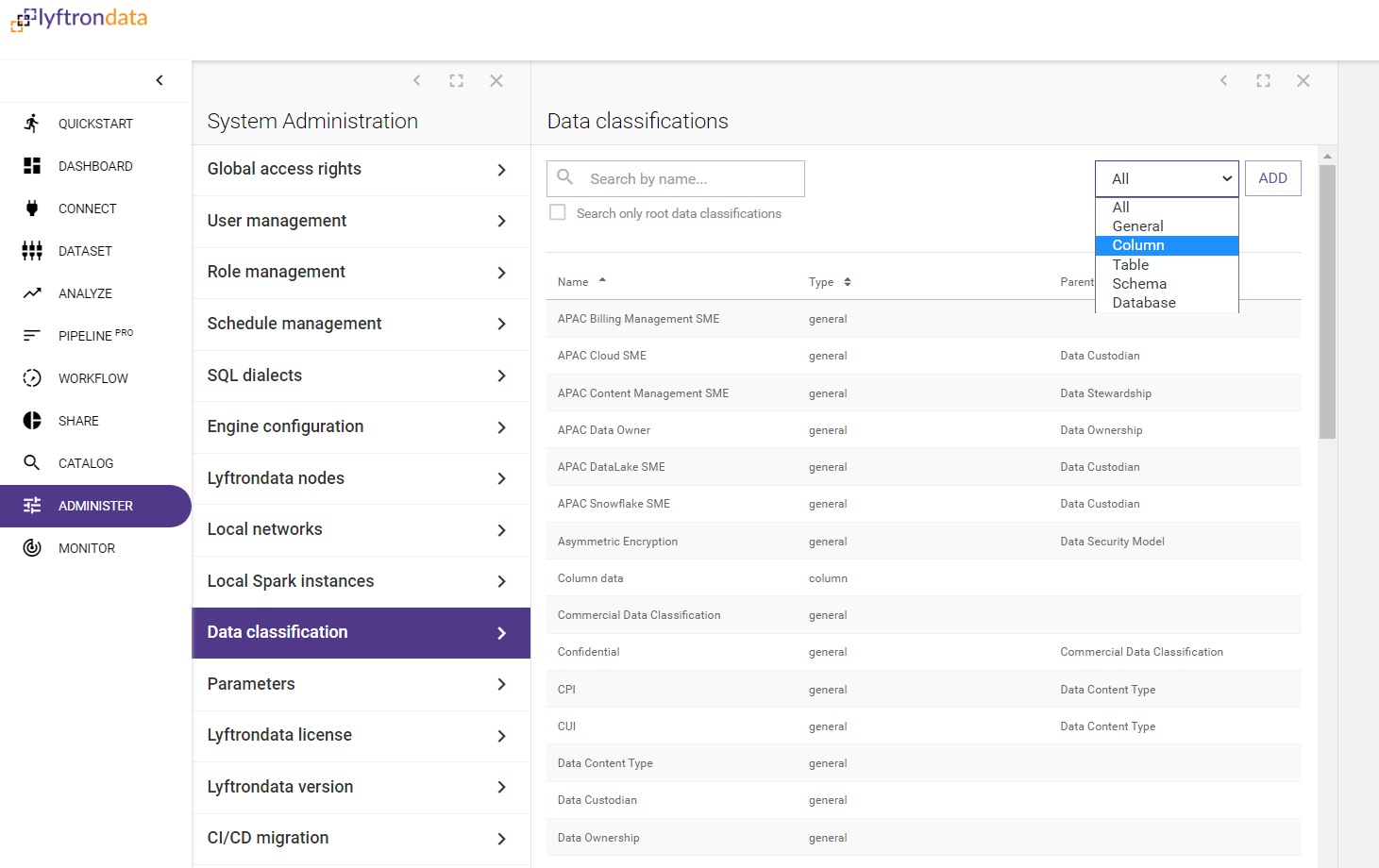Open Lyftrondata license section

coord(362,736)
